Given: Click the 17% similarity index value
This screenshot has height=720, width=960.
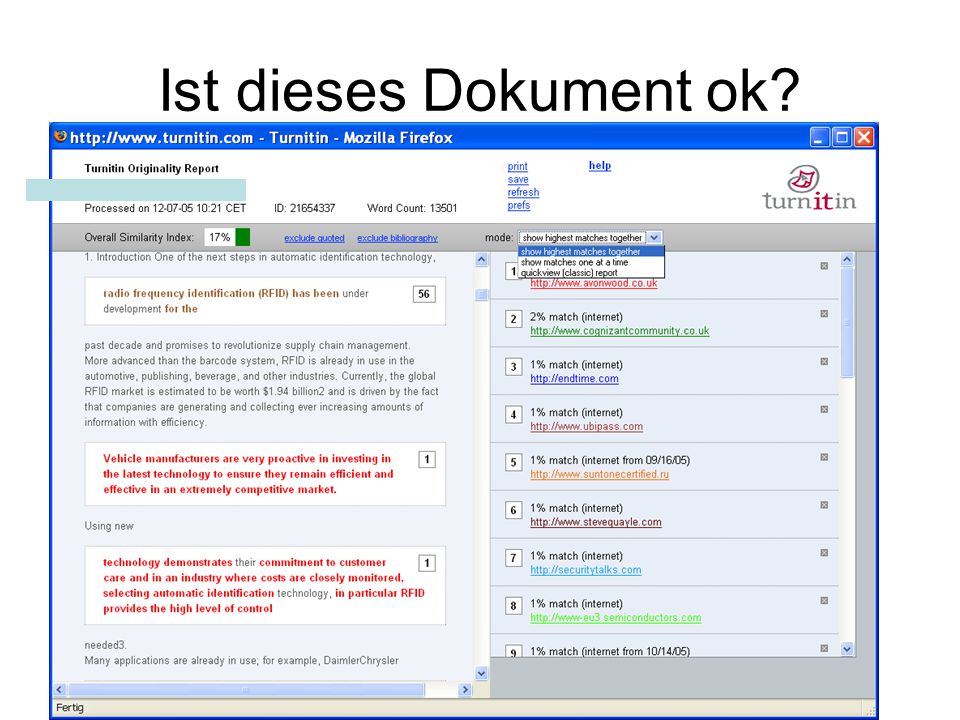Looking at the screenshot, I should coord(220,237).
